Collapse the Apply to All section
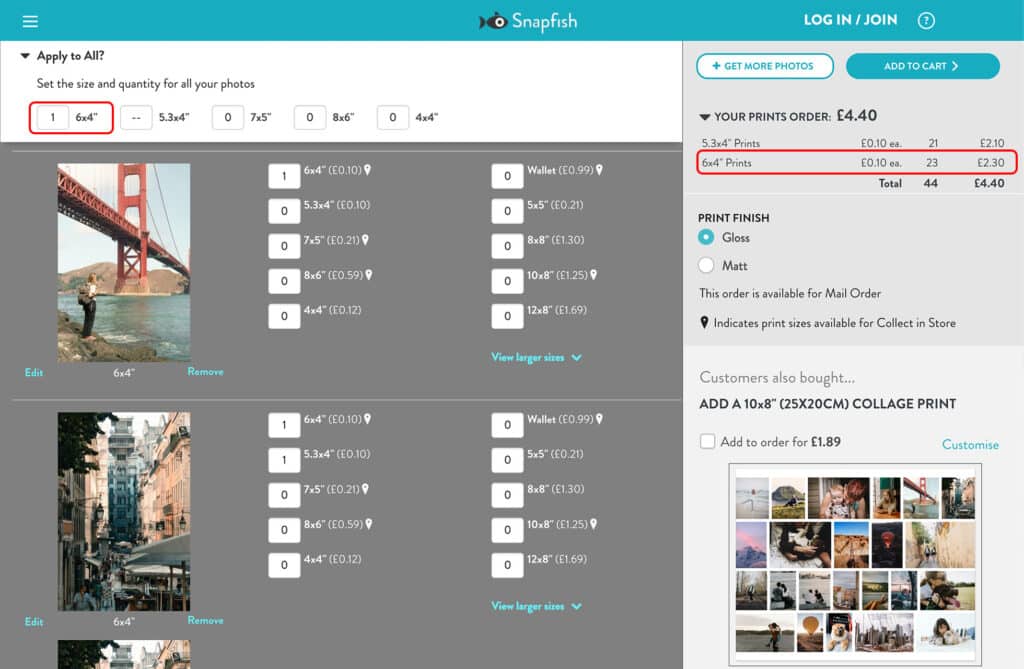 coord(25,57)
